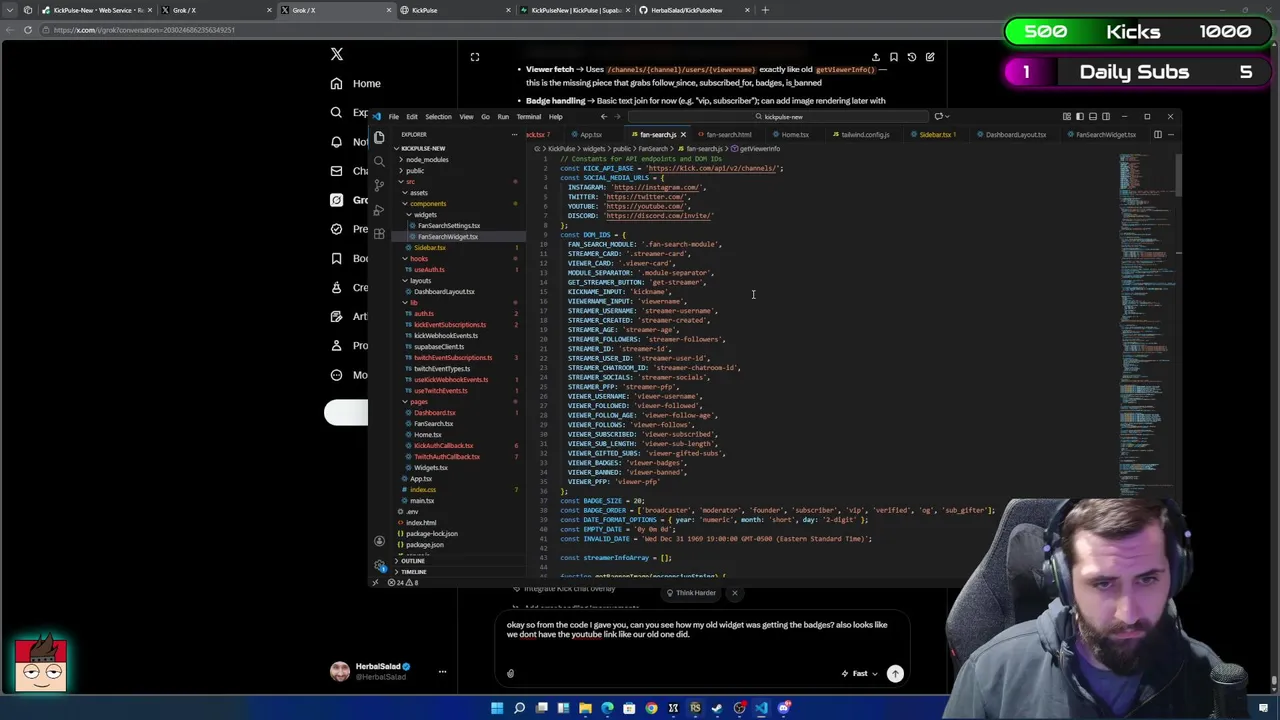Click the Grok message text input
The height and width of the screenshot is (720, 1280).
pos(697,630)
